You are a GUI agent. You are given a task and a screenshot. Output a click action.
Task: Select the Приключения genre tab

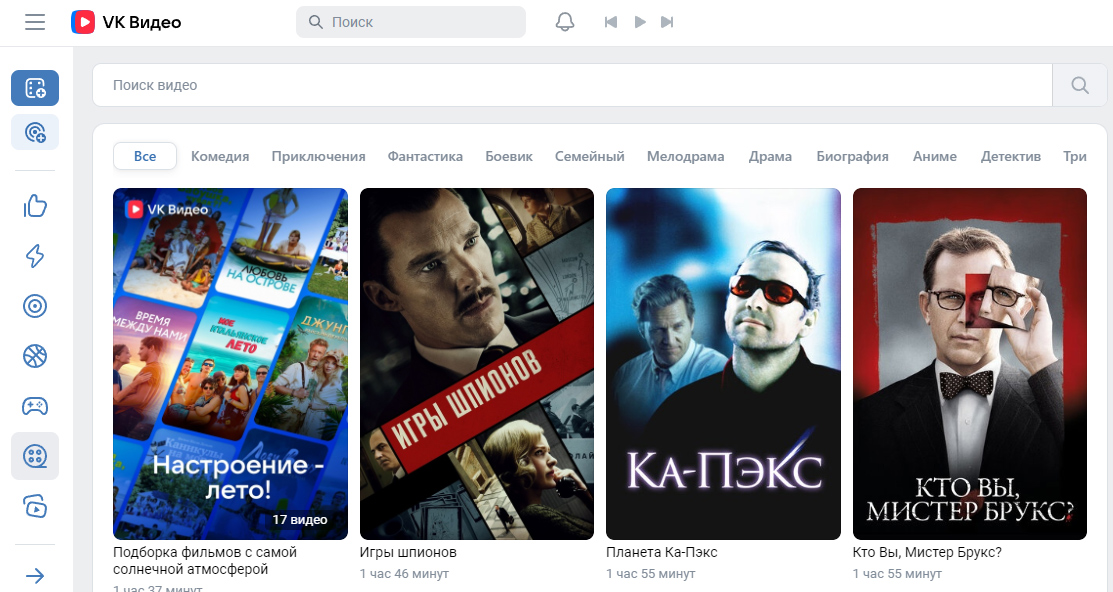[318, 156]
